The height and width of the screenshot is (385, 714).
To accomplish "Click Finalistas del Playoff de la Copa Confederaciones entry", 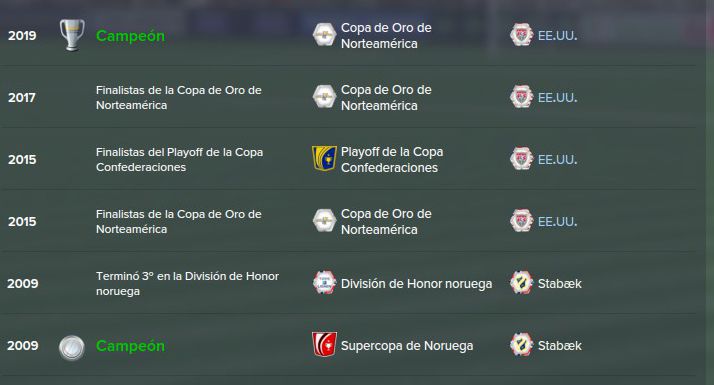I will click(x=179, y=159).
